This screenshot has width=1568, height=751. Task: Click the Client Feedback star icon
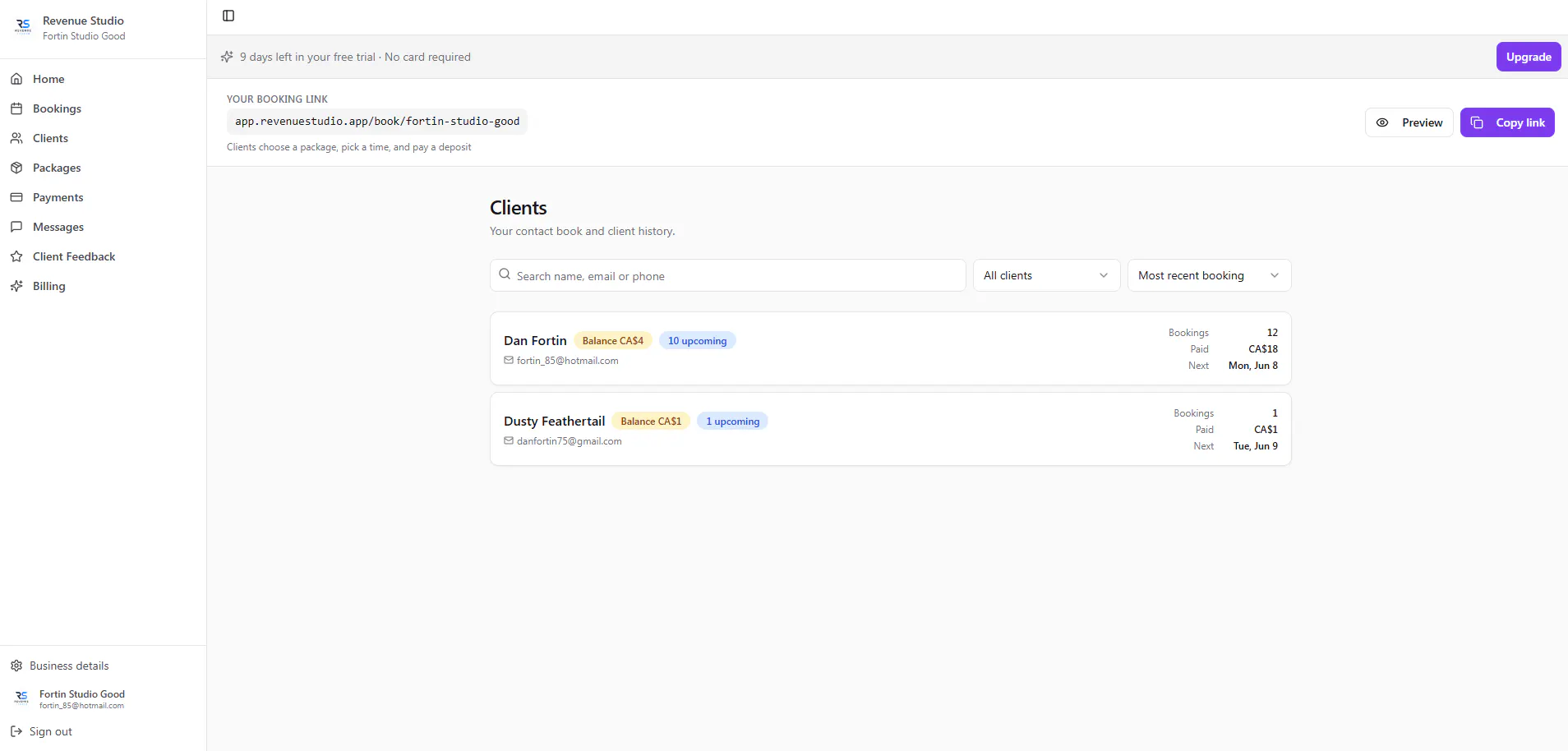pyautogui.click(x=16, y=256)
